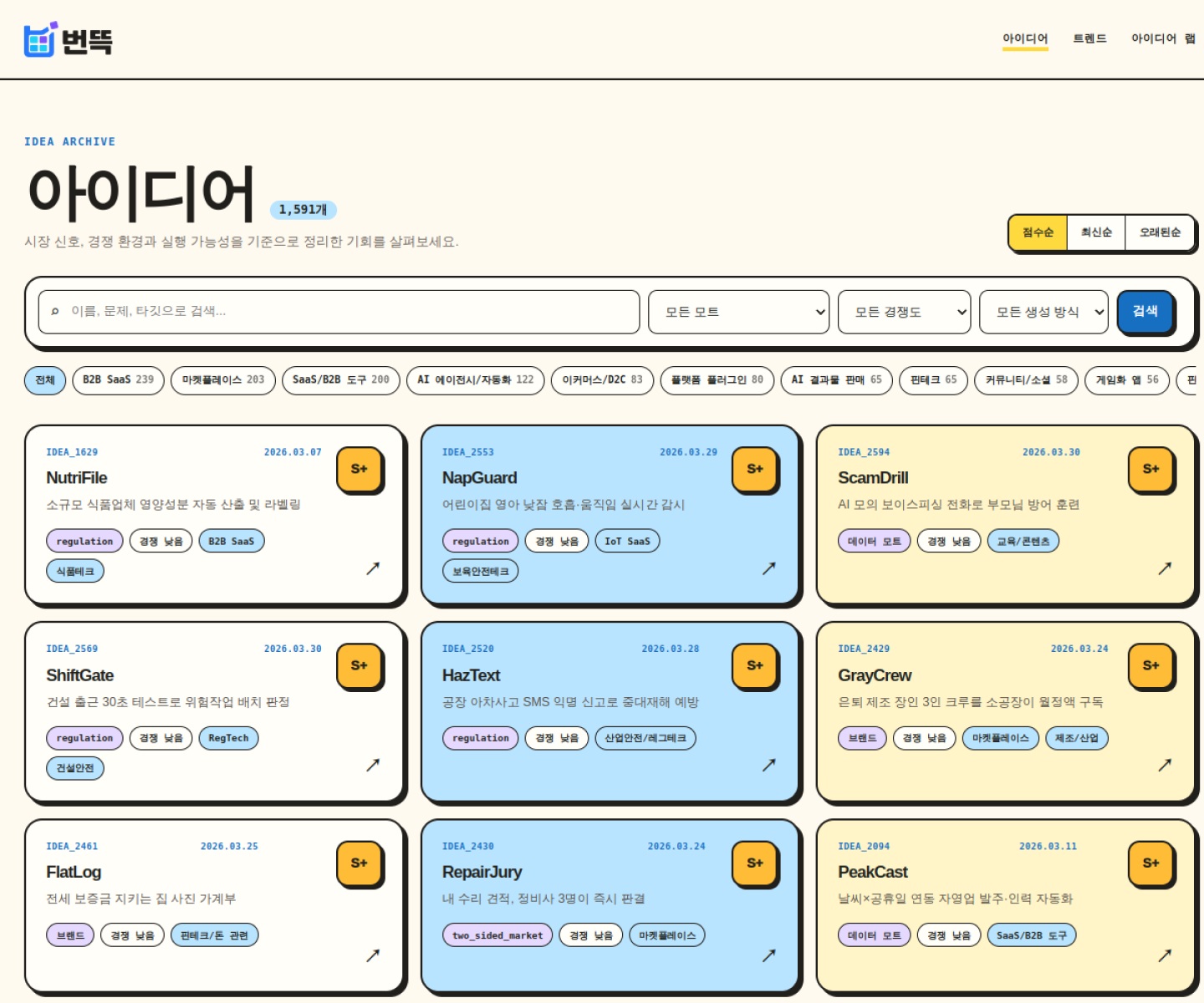Click the search magnifier icon in search box

click(x=55, y=312)
